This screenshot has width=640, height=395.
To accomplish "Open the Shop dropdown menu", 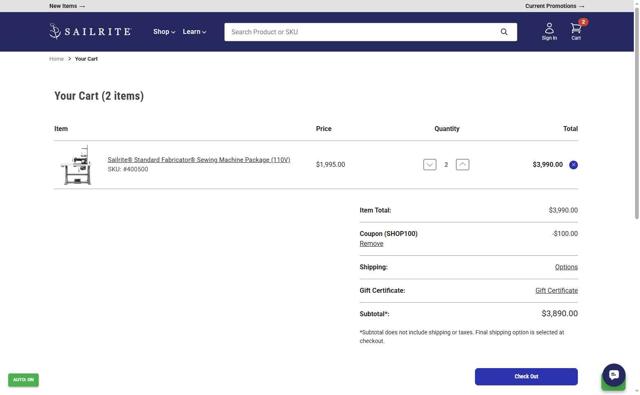I will [x=164, y=32].
